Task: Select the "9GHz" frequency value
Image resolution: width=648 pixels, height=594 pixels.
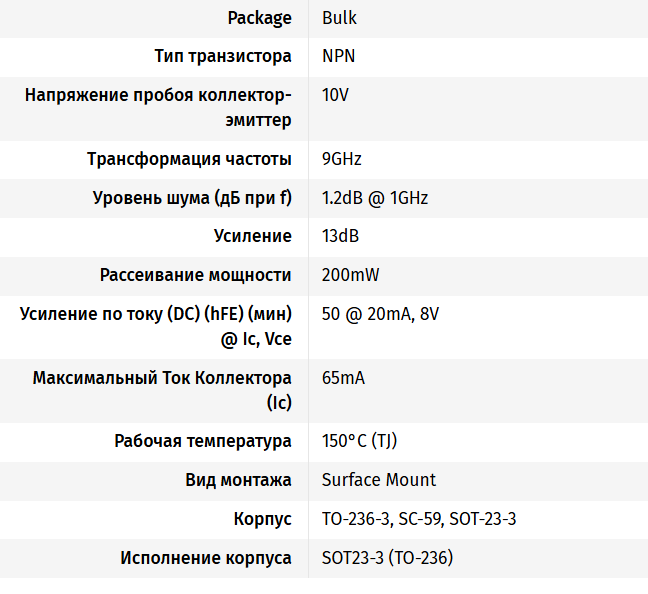Action: 341,159
